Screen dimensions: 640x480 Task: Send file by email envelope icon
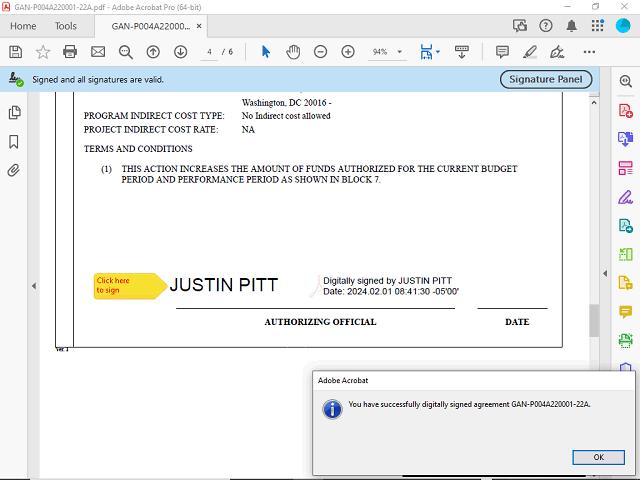click(x=98, y=52)
